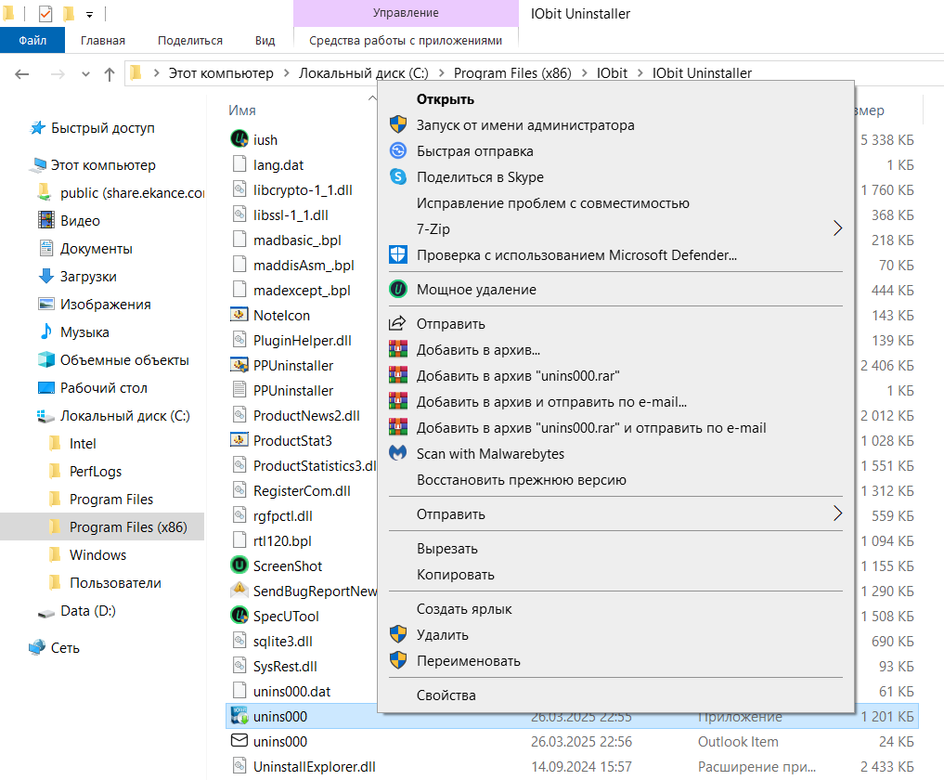Viewport: 944px width, 780px height.
Task: Select the iush application icon in the file list
Action: [x=239, y=139]
